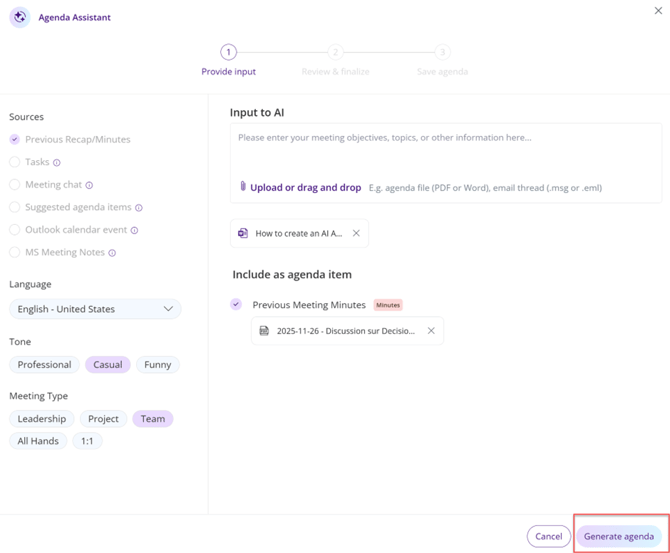Viewport: 670px width, 553px height.
Task: Open the Language dropdown
Action: (95, 309)
